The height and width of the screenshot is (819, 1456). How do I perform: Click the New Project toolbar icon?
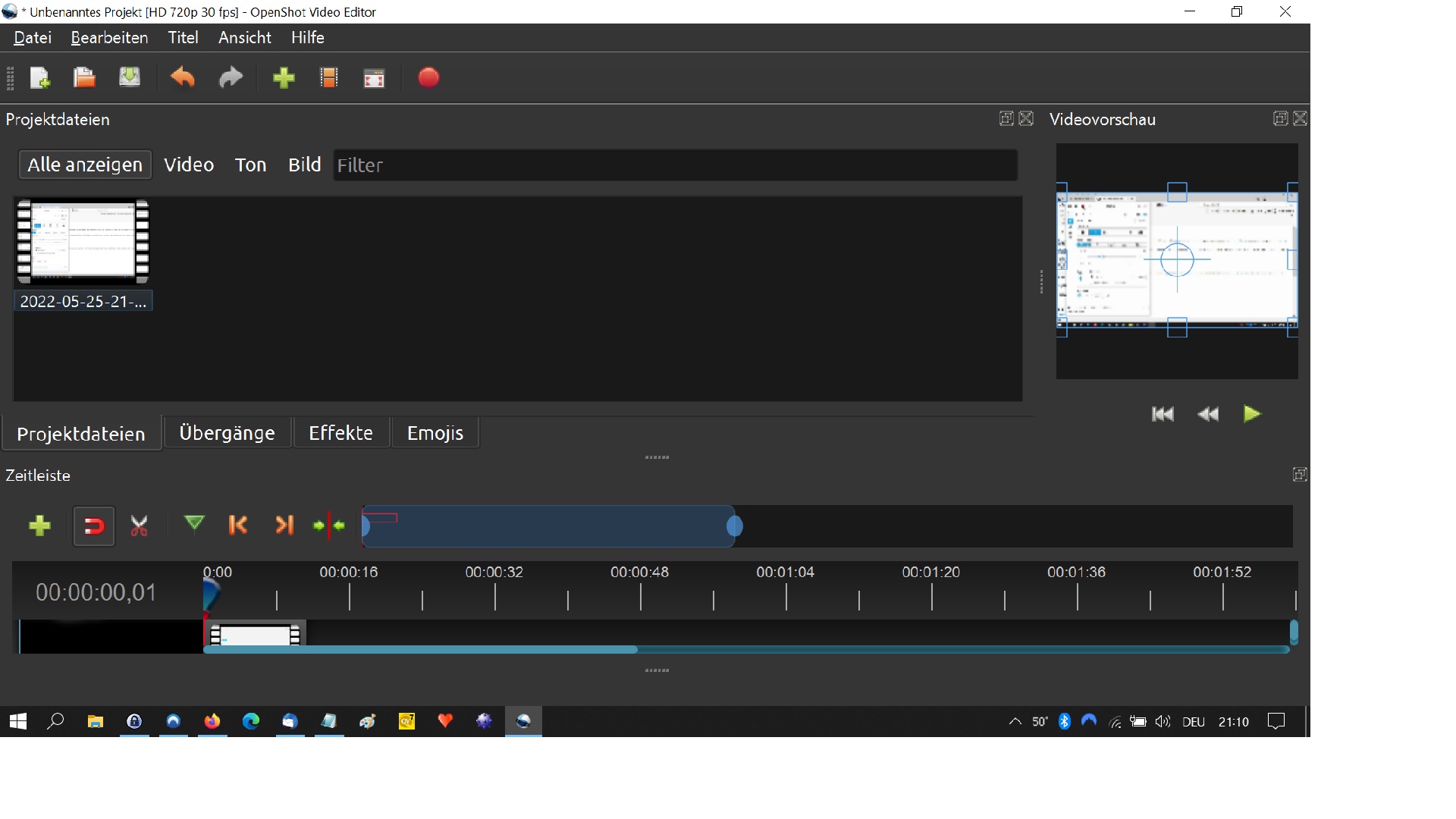(x=39, y=78)
